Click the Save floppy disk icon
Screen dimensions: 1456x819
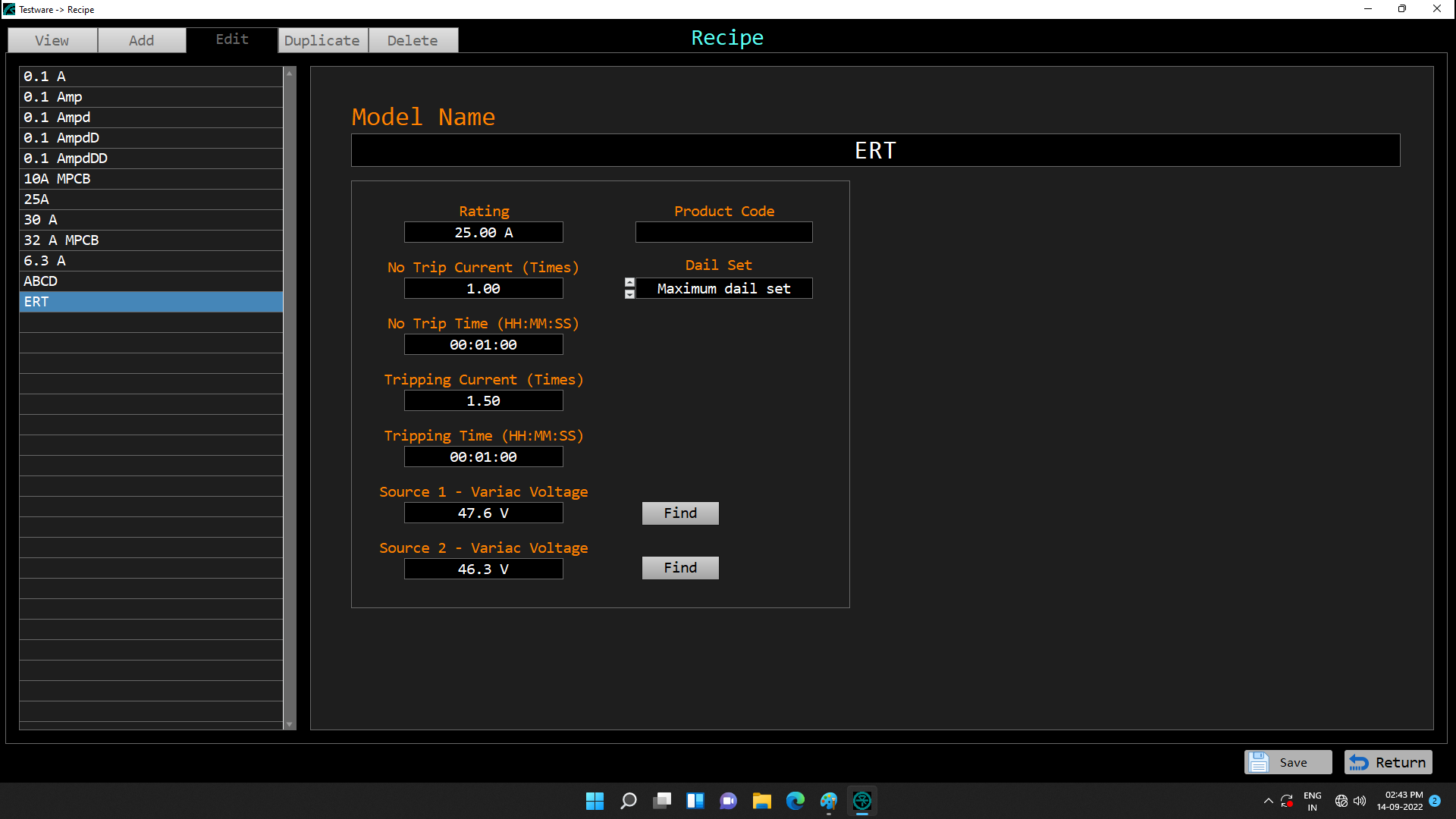tap(1259, 762)
